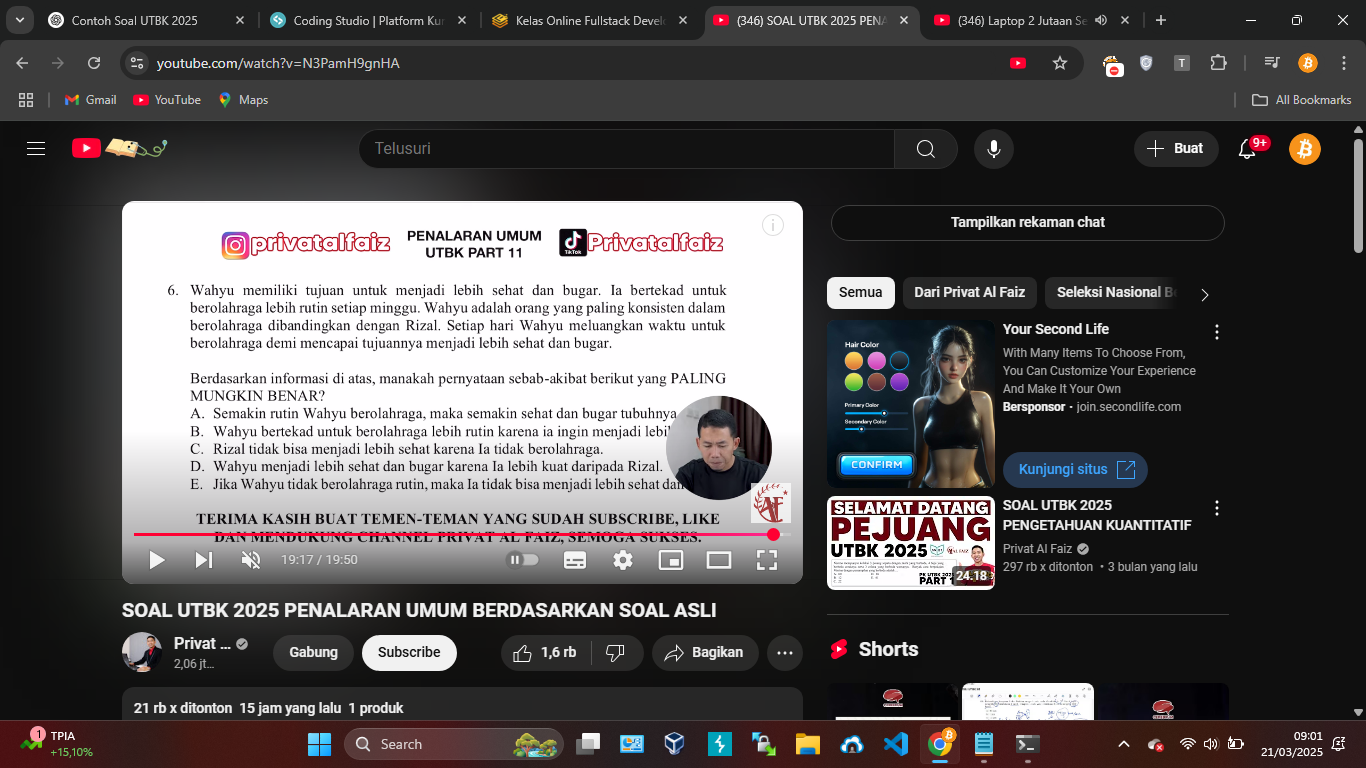Screen dimensions: 1366x768
Task: Dislike the video
Action: [616, 653]
